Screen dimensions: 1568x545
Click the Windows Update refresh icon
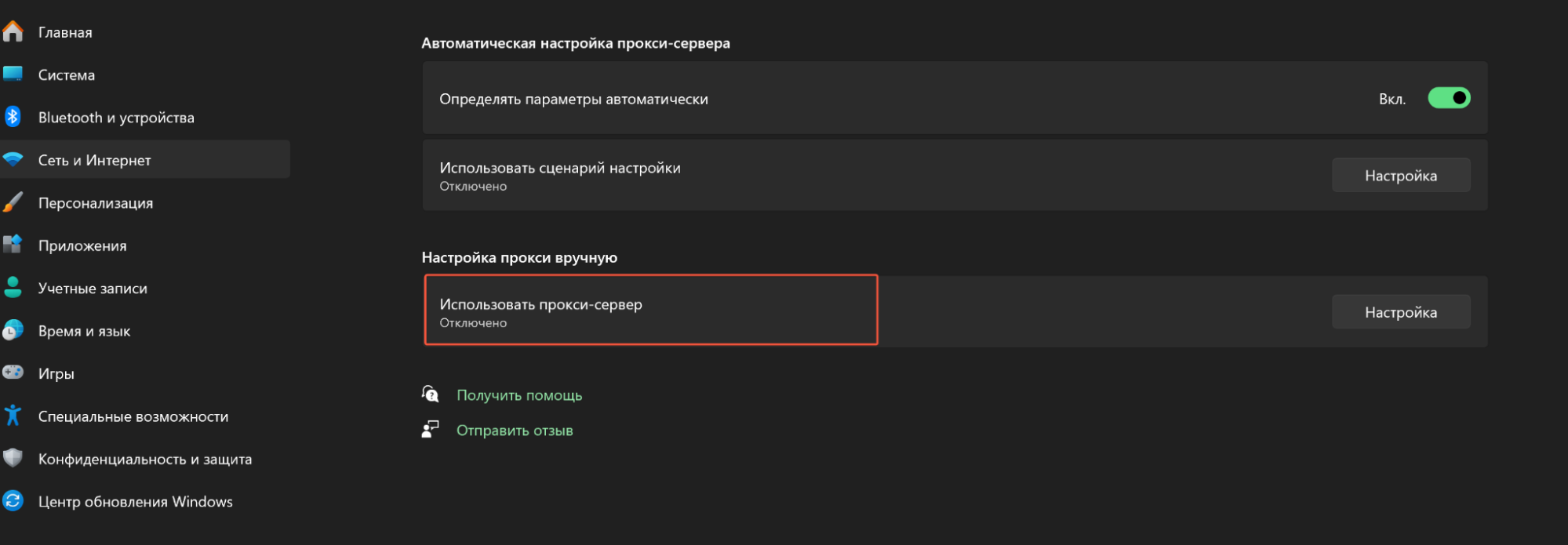pyautogui.click(x=13, y=501)
